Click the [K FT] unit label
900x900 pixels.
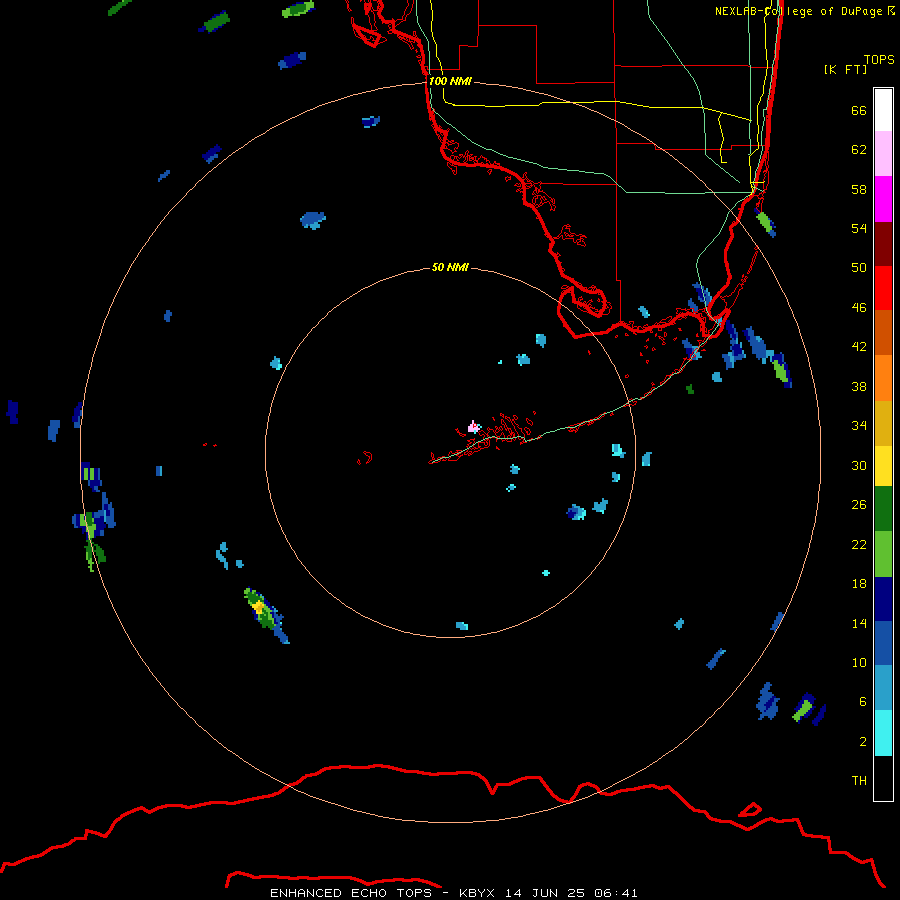[x=845, y=69]
